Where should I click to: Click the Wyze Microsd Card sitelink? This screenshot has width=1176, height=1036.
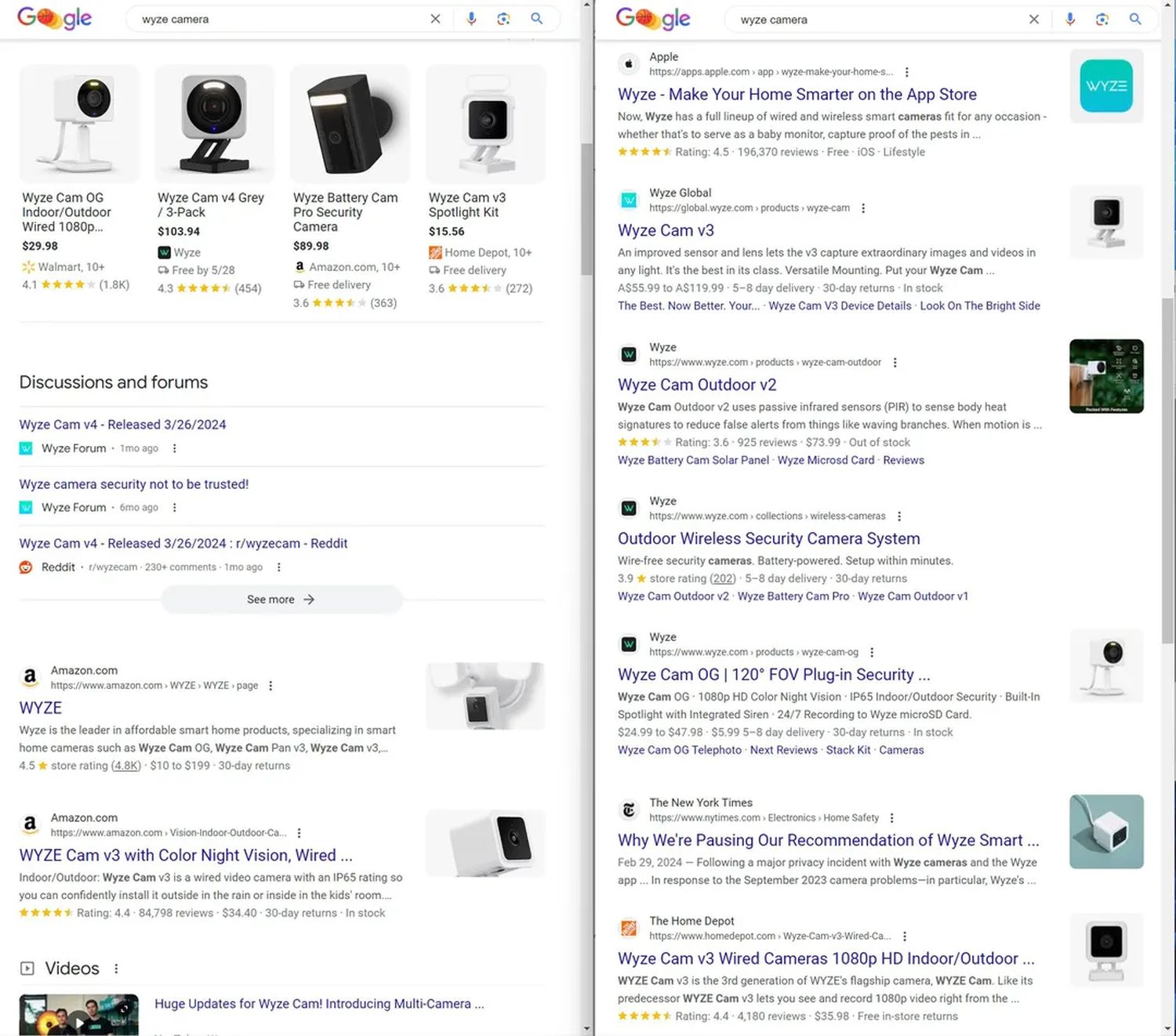[826, 461]
